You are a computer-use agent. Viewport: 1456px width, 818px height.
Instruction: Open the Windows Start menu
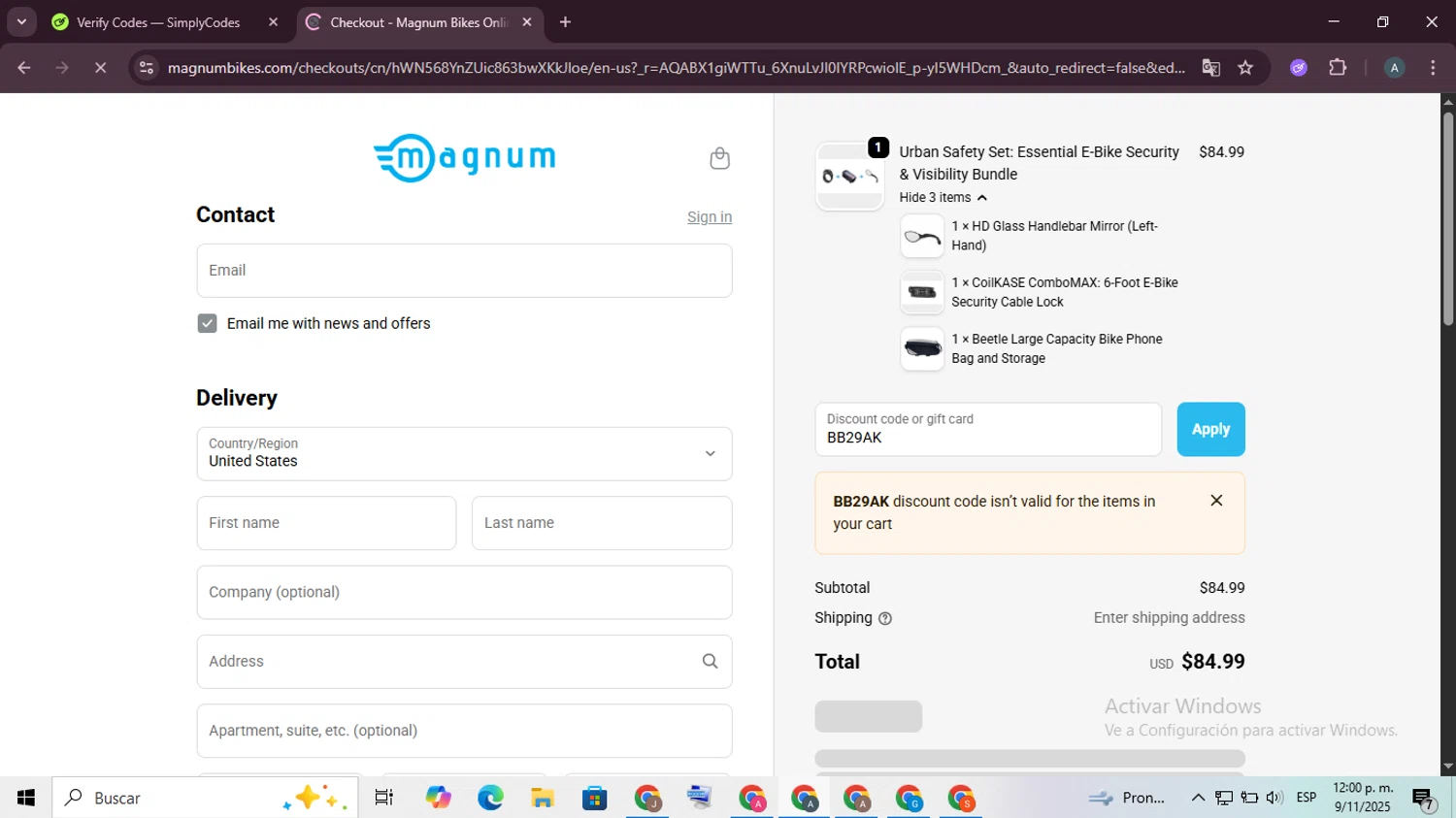pyautogui.click(x=26, y=798)
